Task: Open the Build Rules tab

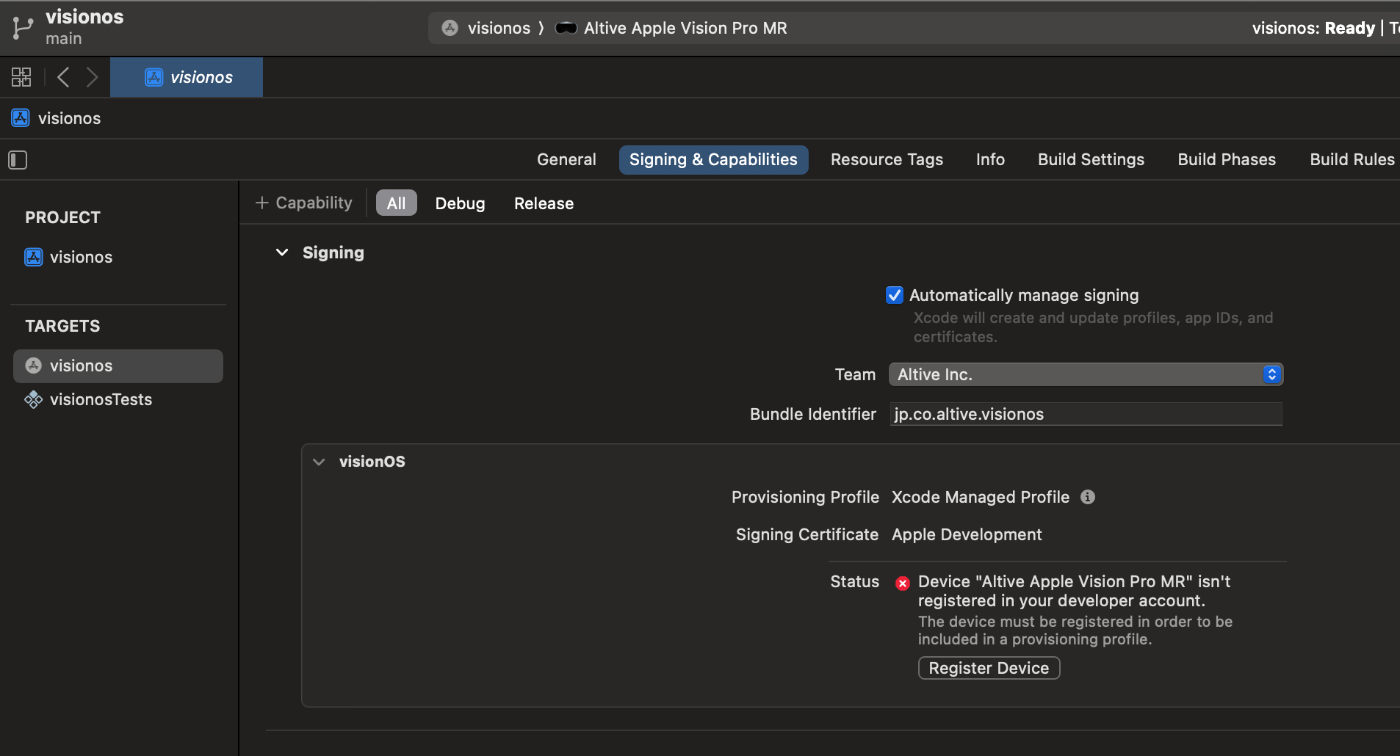Action: tap(1352, 160)
